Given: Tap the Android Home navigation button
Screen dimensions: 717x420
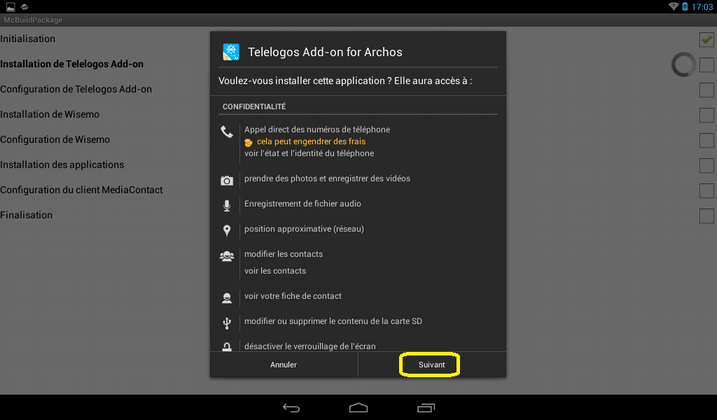Looking at the screenshot, I should 358,408.
